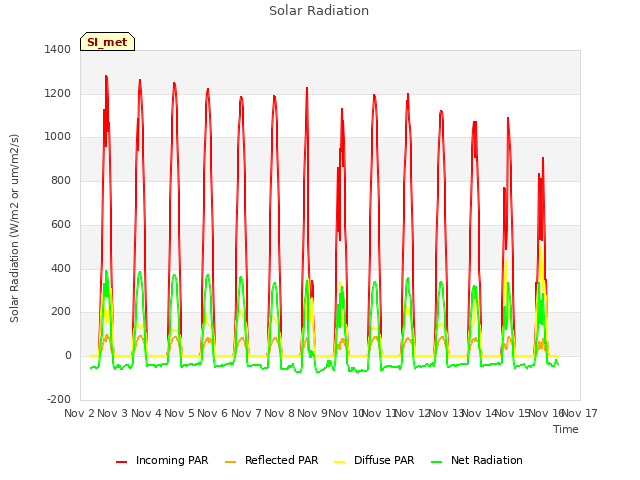Toggle Incoming PAR legend entry
Screen dimensions: 640x480
(x=162, y=460)
